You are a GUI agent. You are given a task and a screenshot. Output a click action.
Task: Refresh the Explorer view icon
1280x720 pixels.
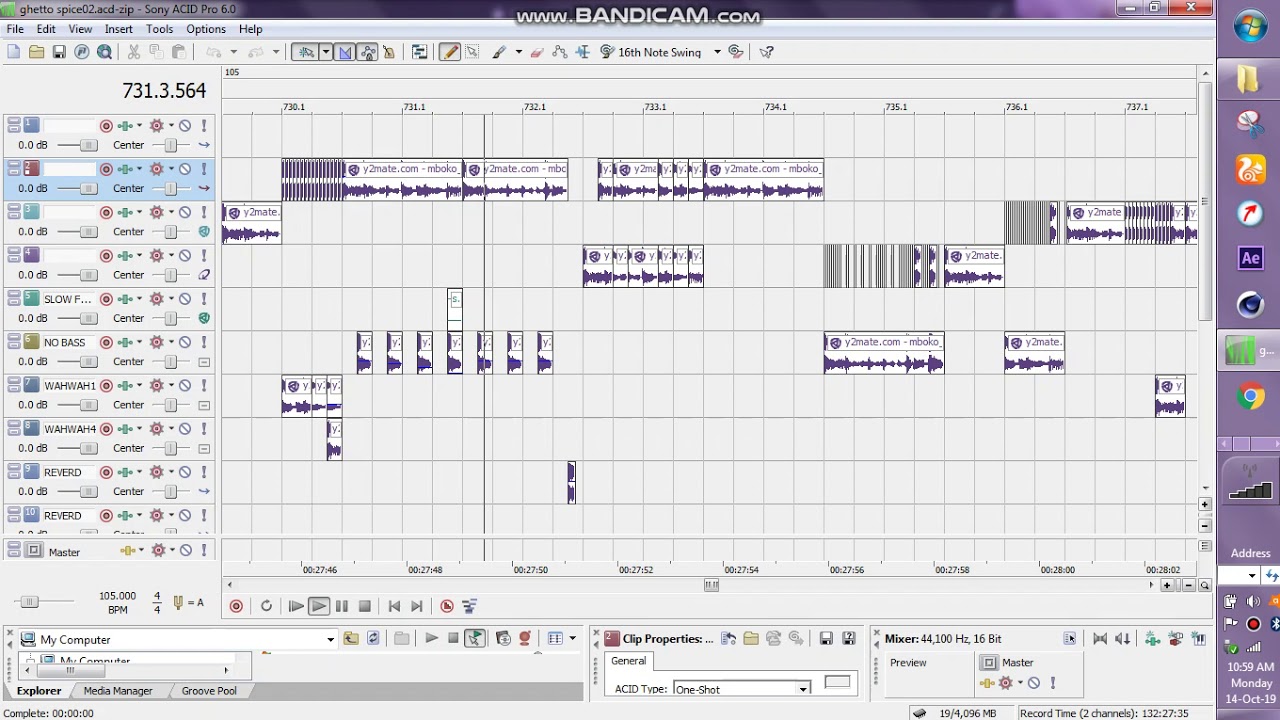point(373,638)
